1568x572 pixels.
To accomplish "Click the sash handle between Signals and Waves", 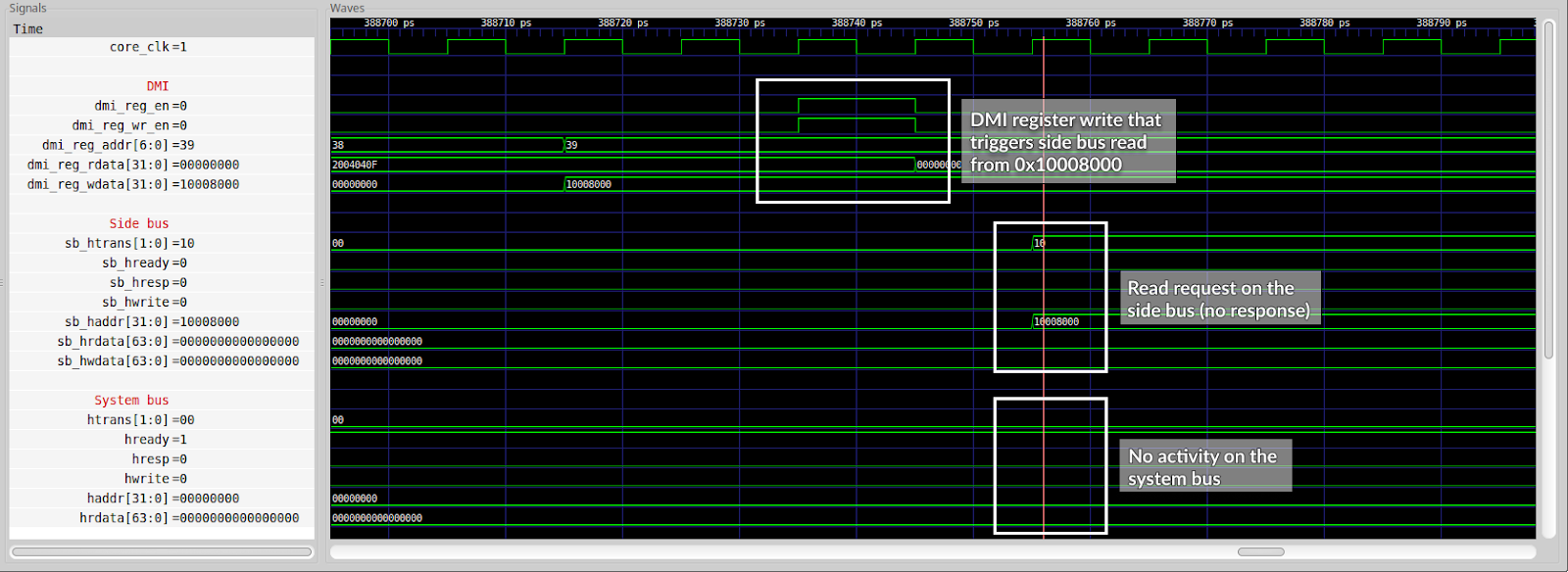I will click(322, 282).
